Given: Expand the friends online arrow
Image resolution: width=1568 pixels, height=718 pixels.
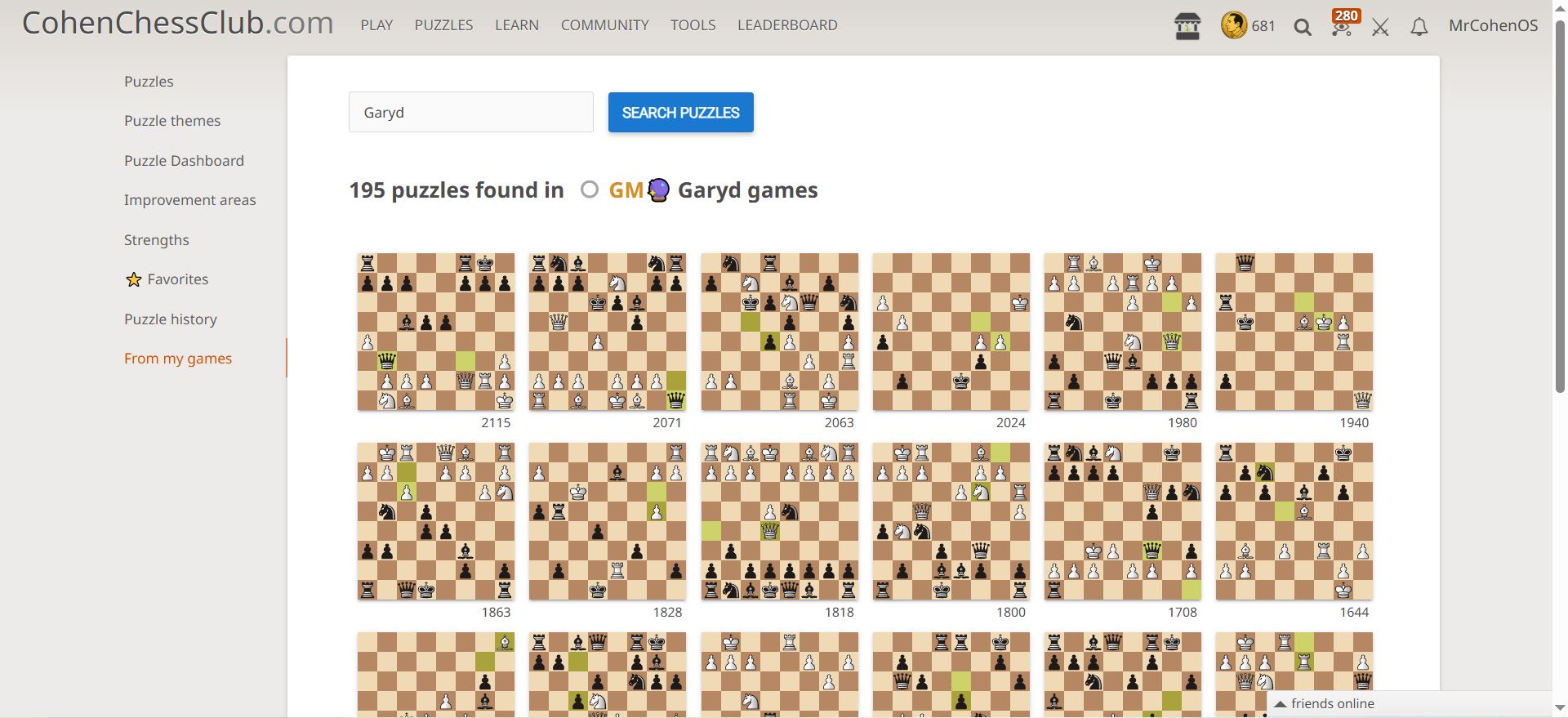Looking at the screenshot, I should click(1280, 704).
